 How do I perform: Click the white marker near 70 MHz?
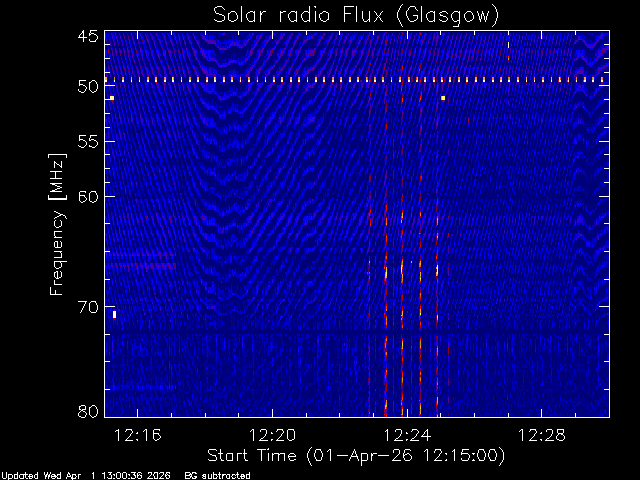[115, 315]
